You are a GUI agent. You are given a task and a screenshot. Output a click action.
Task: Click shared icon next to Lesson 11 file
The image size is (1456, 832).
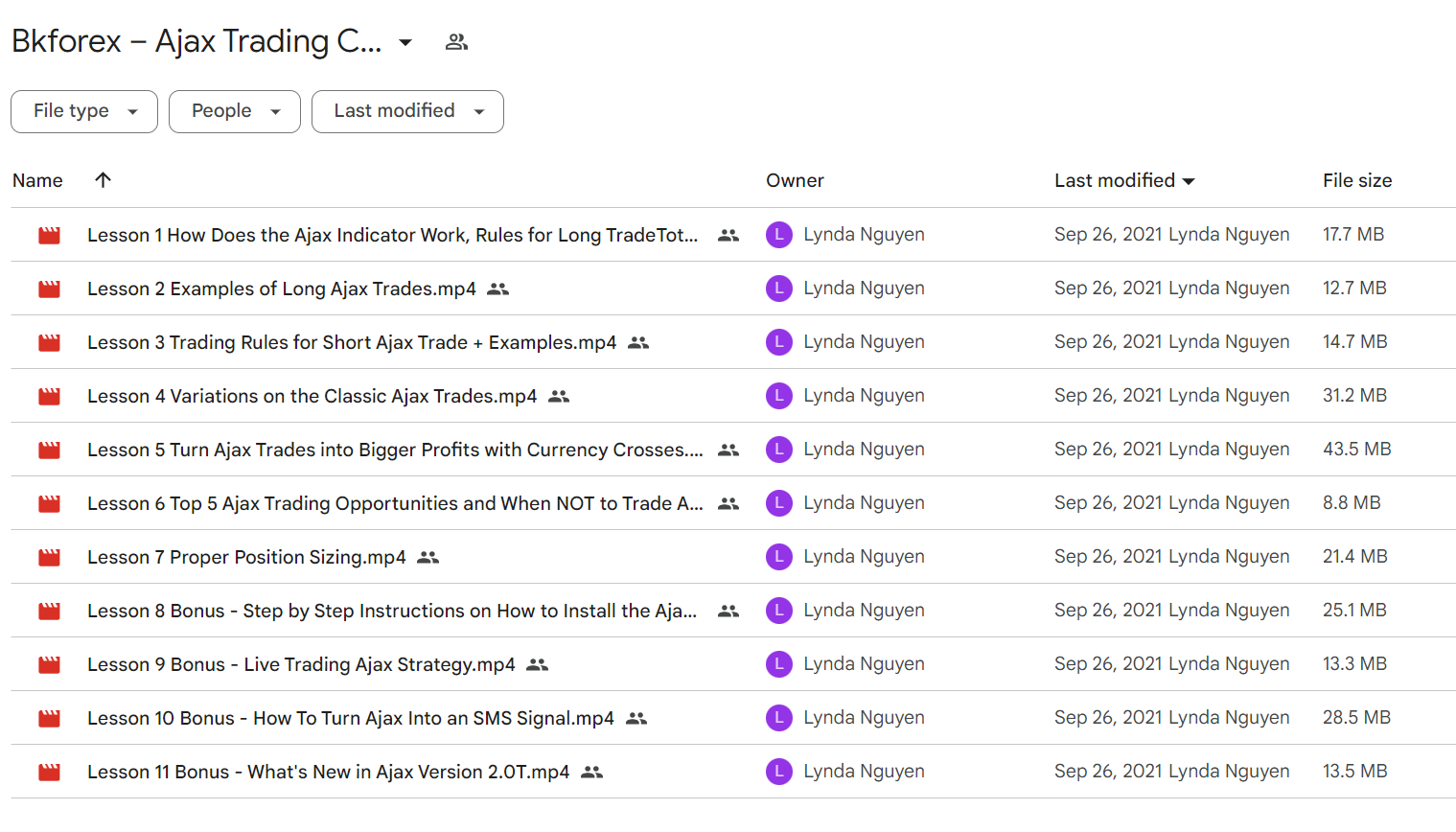(x=592, y=772)
